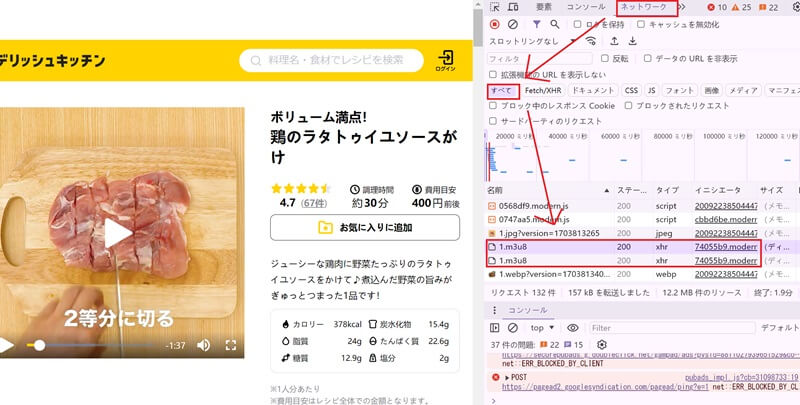
Task: Open the top context dropdown in console
Action: [x=542, y=327]
